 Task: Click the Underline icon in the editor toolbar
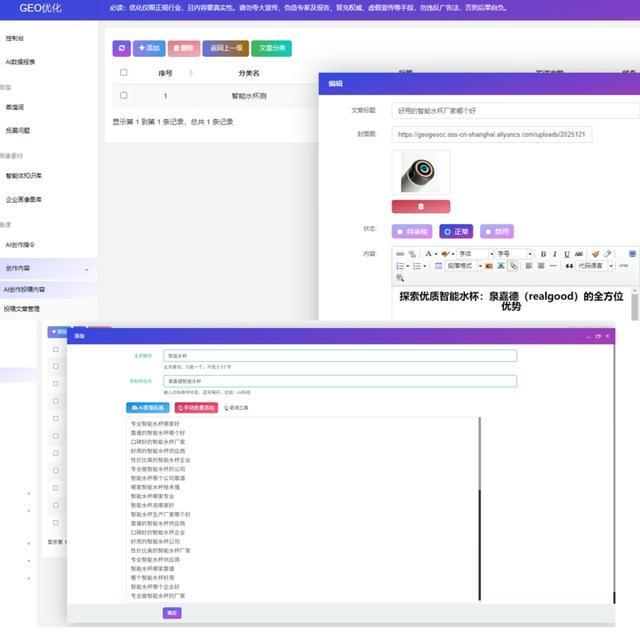(567, 254)
